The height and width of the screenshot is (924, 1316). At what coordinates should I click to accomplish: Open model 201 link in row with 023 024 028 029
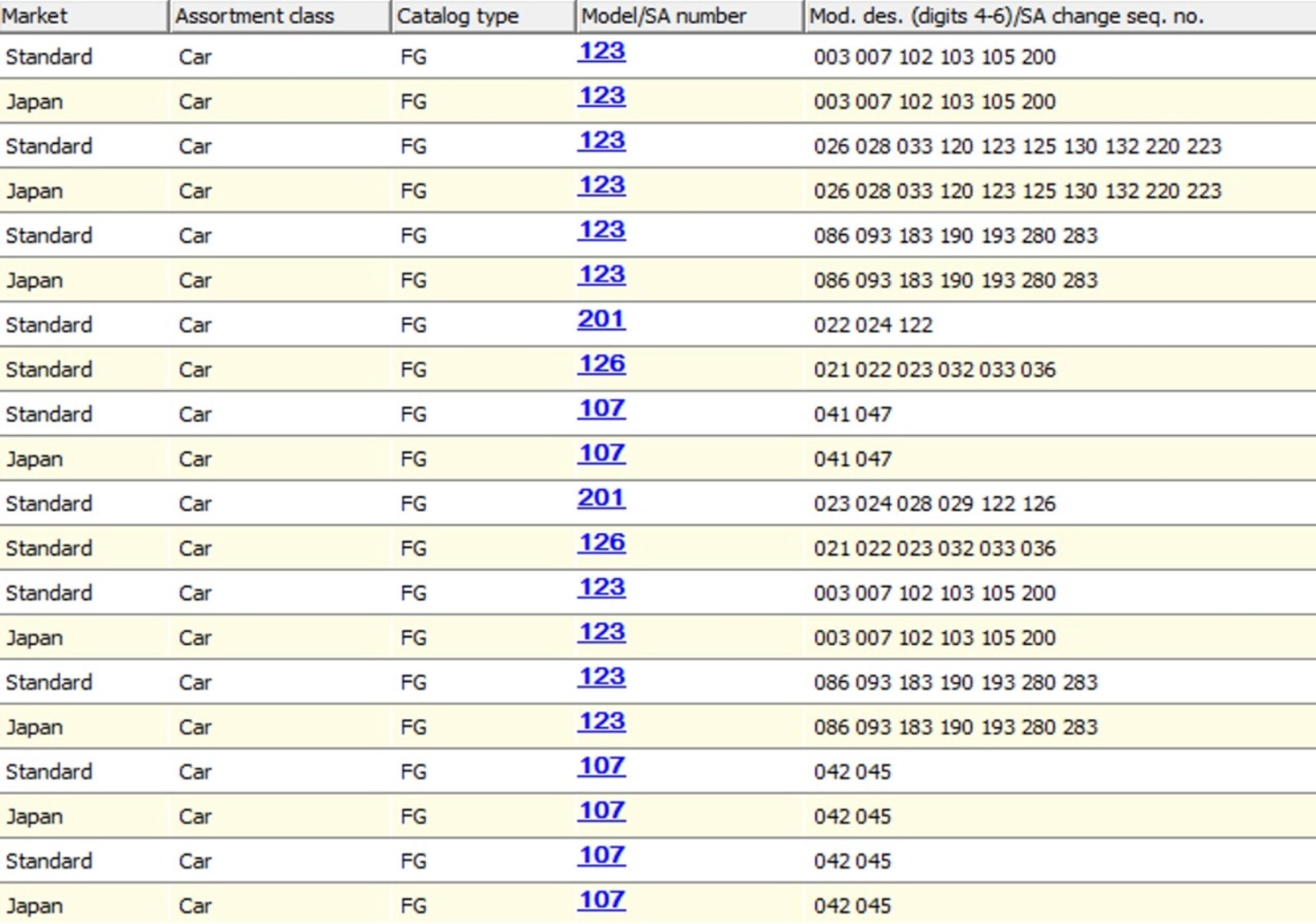point(602,498)
